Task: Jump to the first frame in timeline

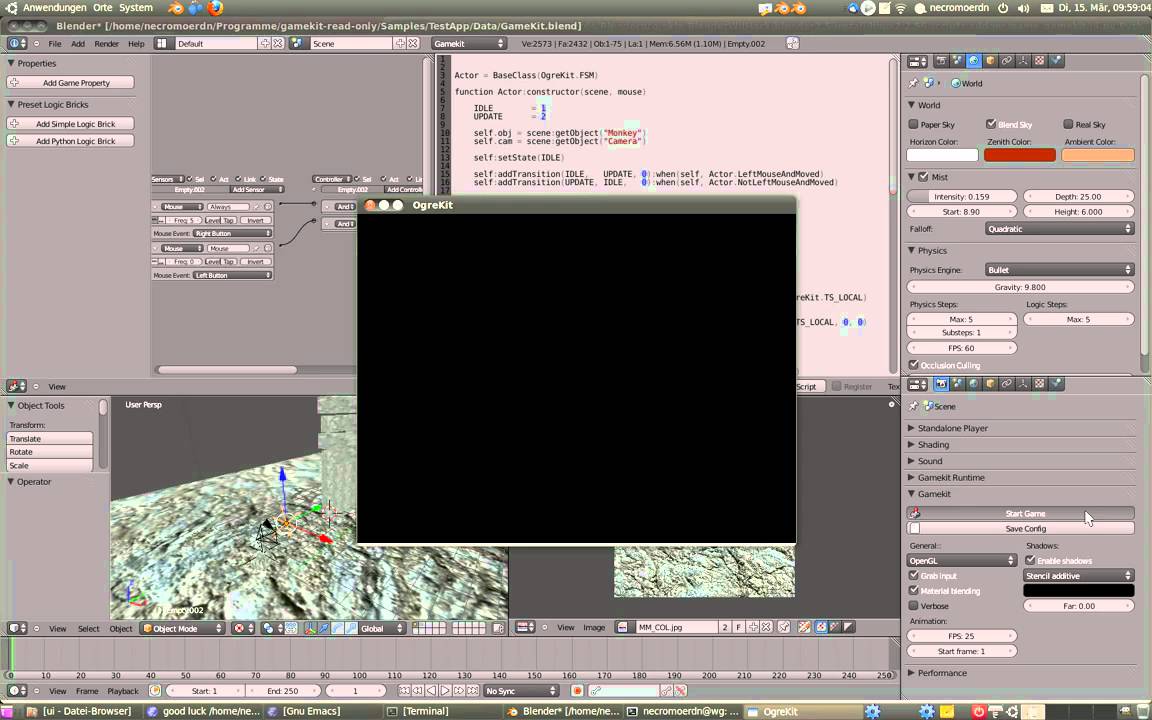Action: 404,691
